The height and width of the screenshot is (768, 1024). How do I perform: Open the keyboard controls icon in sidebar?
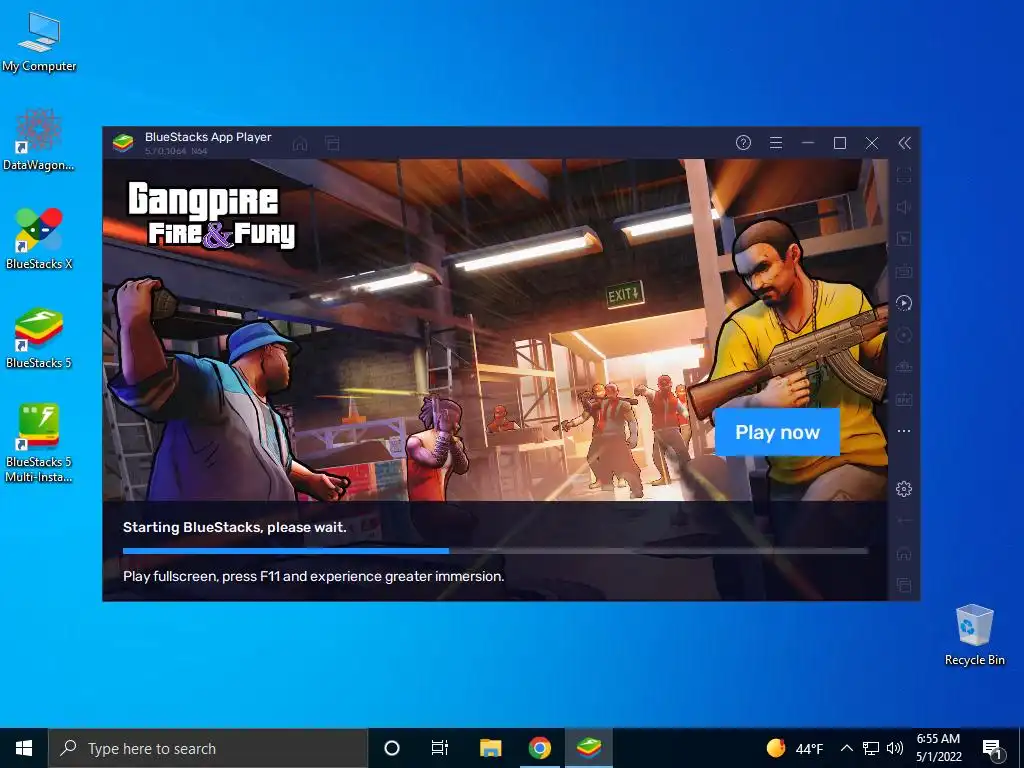pos(904,271)
